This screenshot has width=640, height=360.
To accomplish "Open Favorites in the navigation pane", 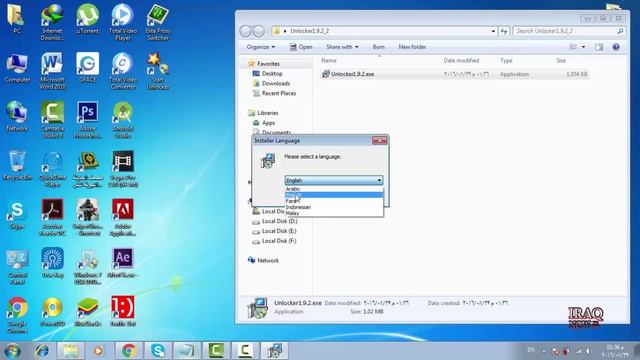I will (x=268, y=64).
